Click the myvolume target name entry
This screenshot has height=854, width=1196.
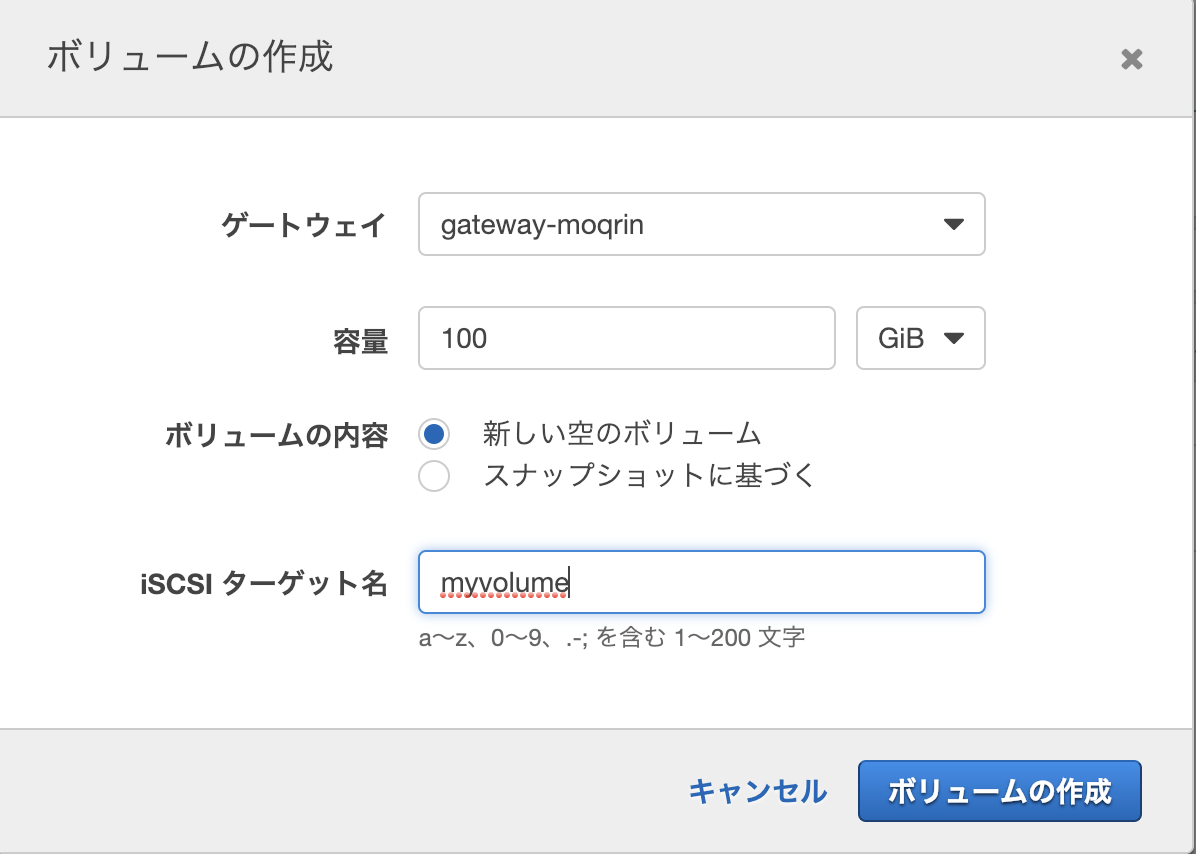700,582
